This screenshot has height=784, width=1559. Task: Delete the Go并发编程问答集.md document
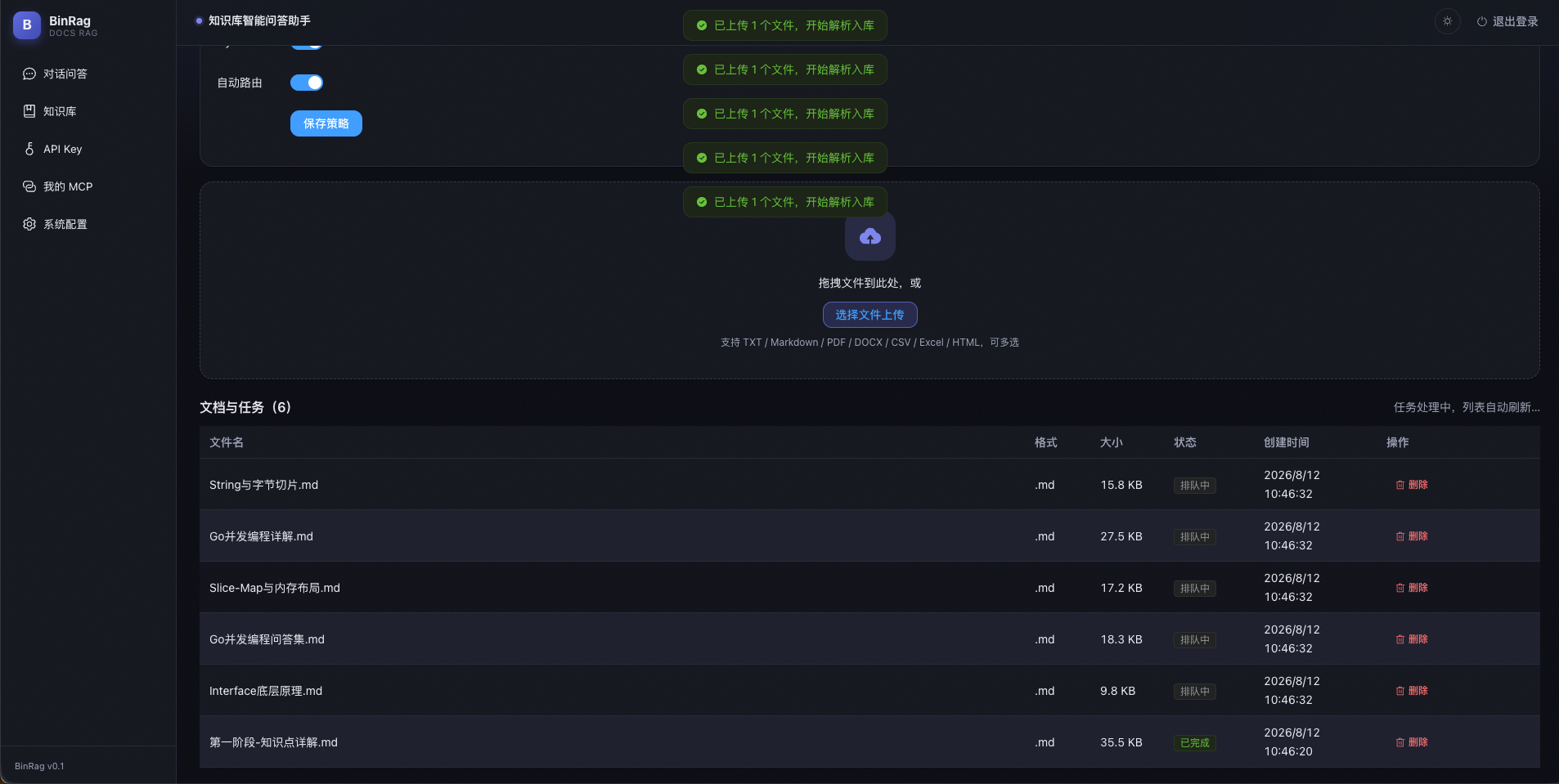point(1412,639)
